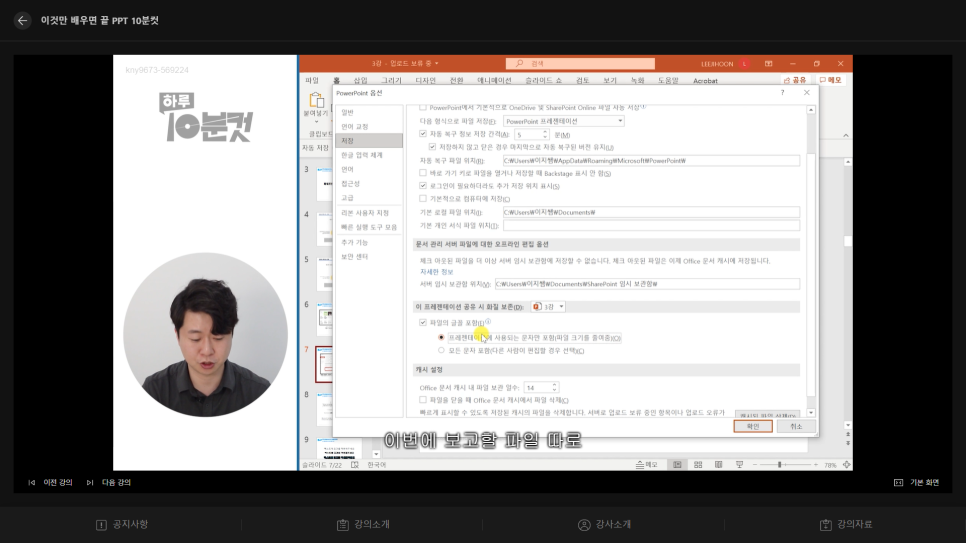Click the auto-recover interval spinner arrows
This screenshot has width=966, height=543.
point(545,134)
